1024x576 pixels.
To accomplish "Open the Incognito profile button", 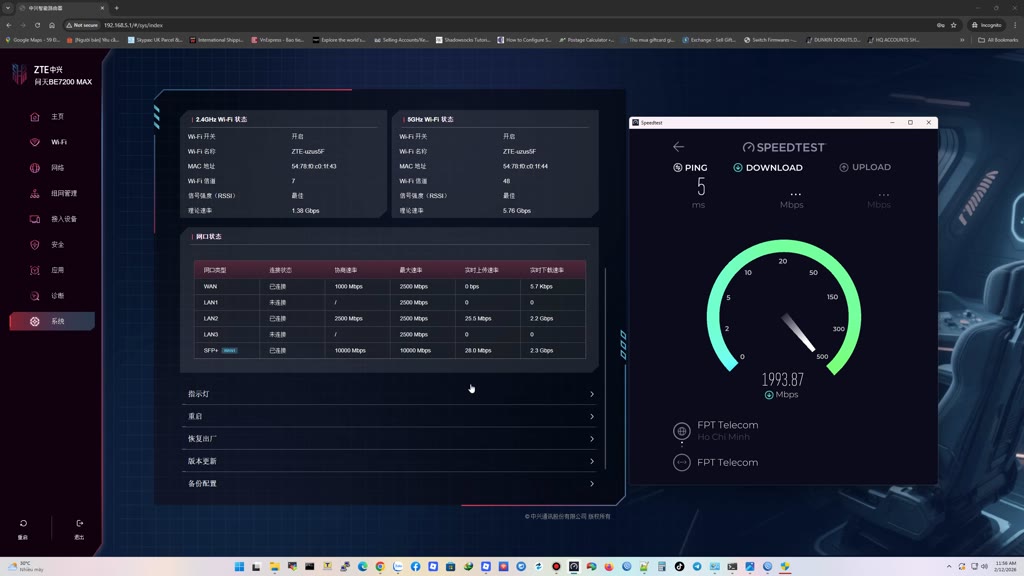I will click(x=986, y=25).
